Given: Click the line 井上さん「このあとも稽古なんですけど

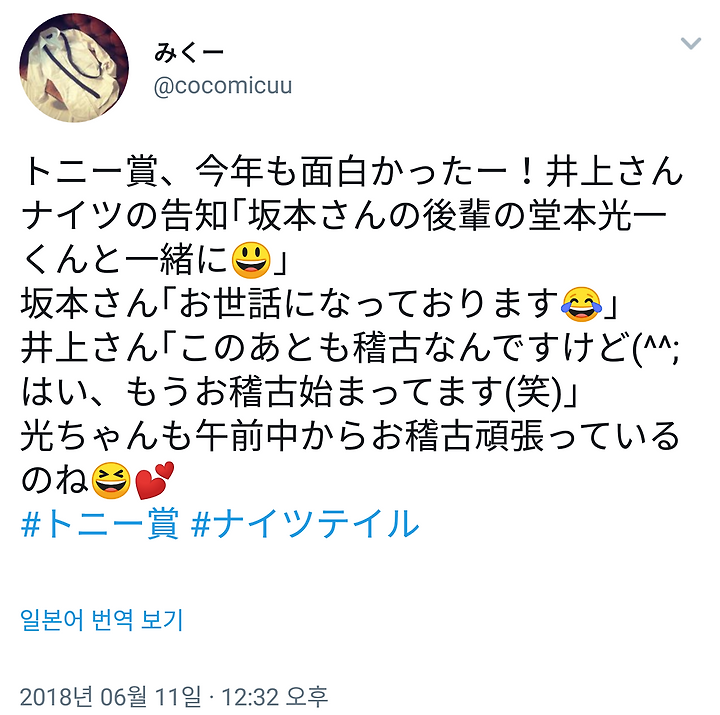Looking at the screenshot, I should pyautogui.click(x=350, y=348).
